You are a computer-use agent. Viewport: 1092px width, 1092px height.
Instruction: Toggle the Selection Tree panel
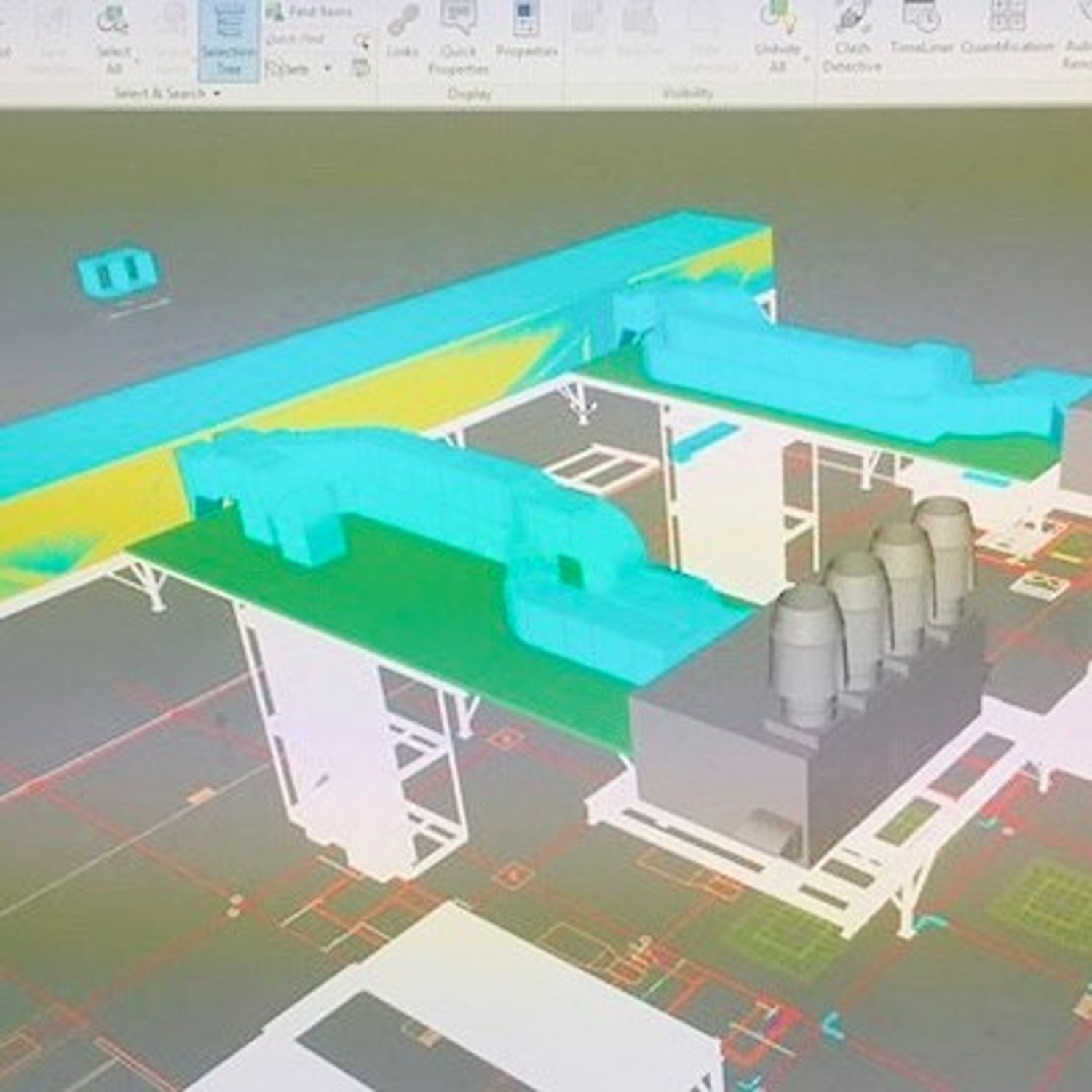227,40
